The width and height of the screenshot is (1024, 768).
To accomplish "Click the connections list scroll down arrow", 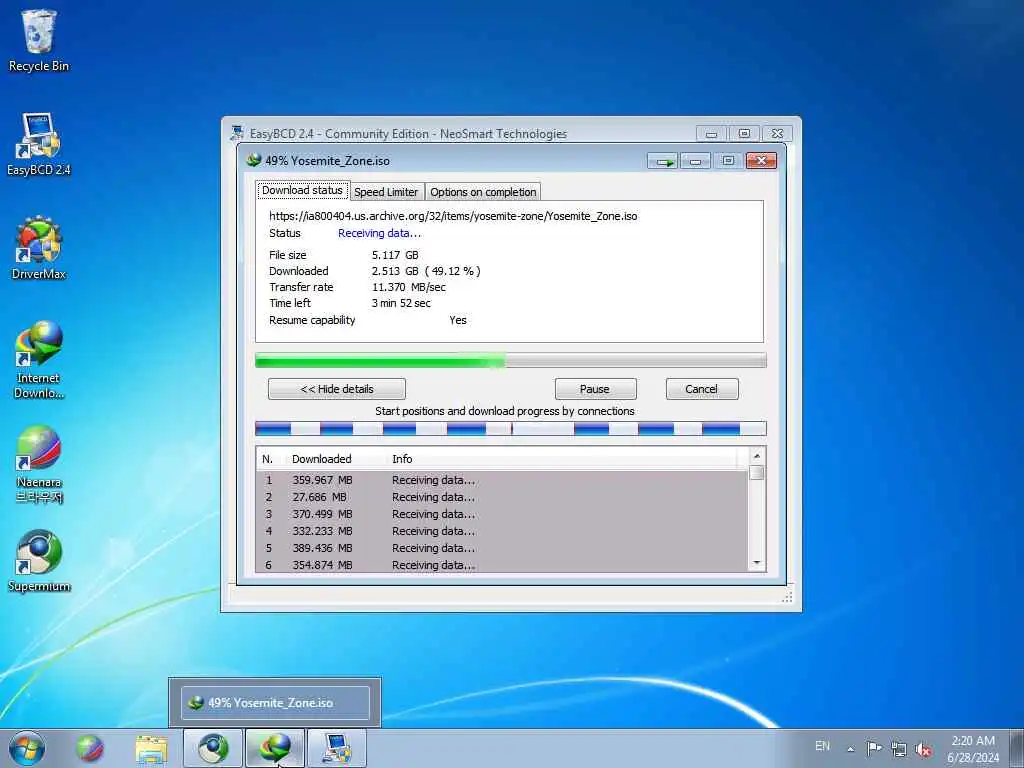I will (757, 564).
